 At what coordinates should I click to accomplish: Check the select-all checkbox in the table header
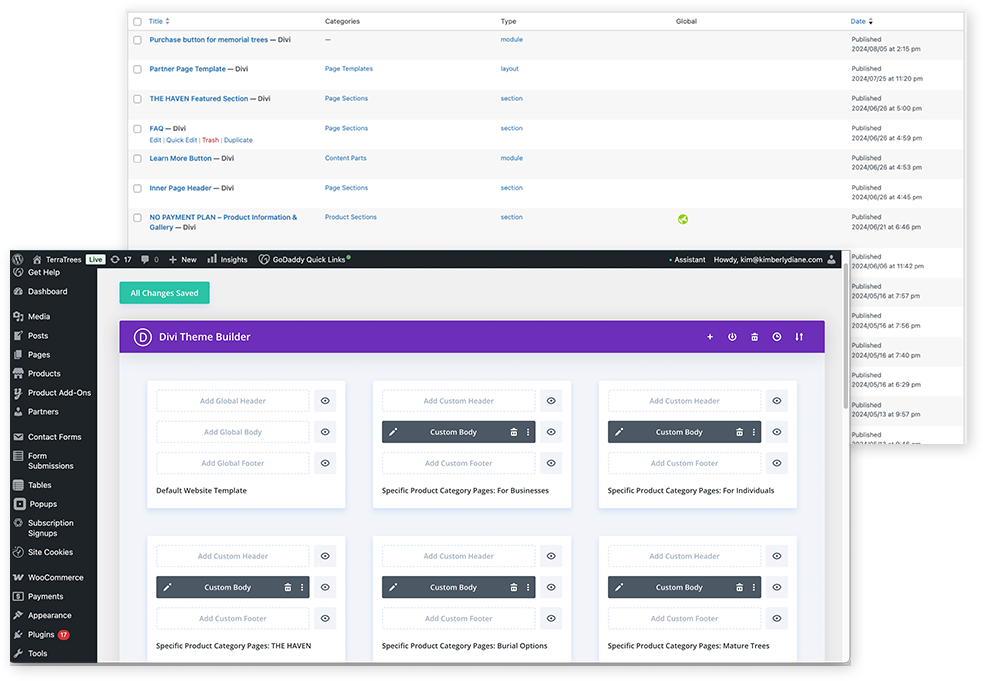[x=137, y=21]
